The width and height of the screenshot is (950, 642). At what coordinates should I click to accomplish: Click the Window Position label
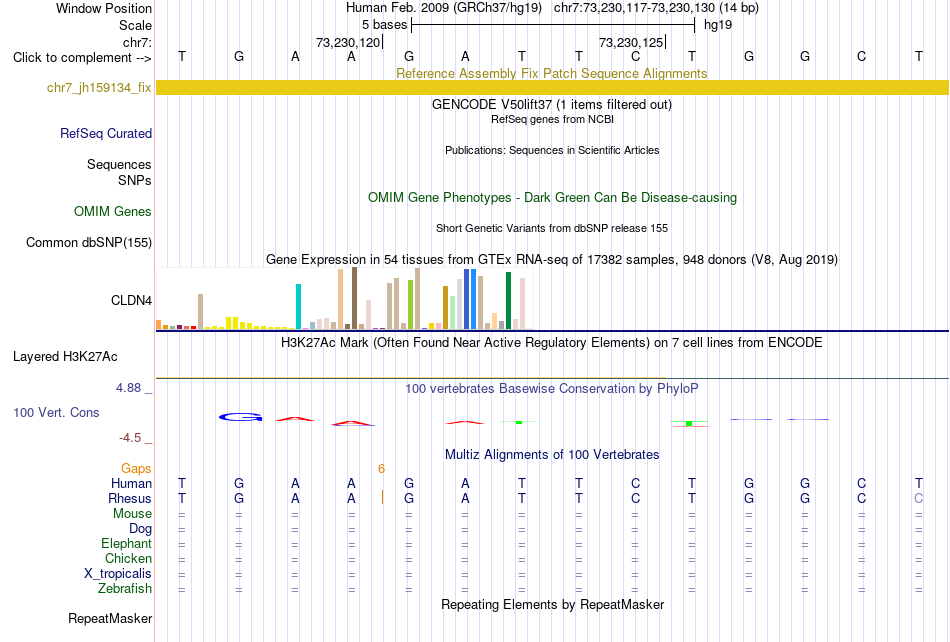pyautogui.click(x=104, y=8)
